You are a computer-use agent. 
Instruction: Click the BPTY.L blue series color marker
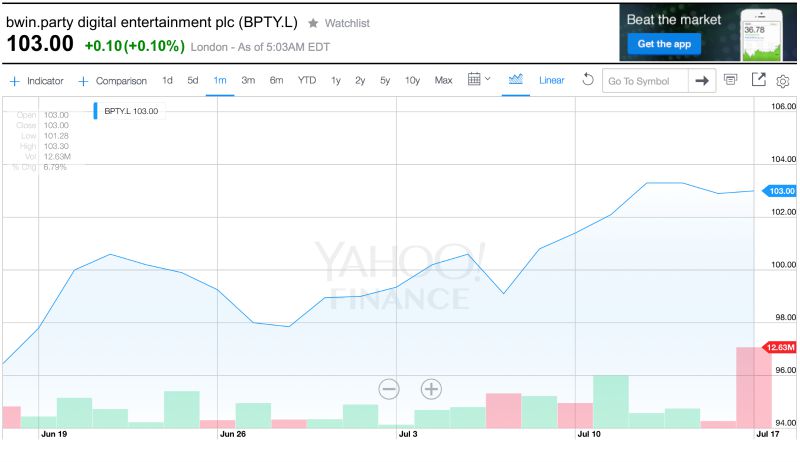pyautogui.click(x=96, y=111)
